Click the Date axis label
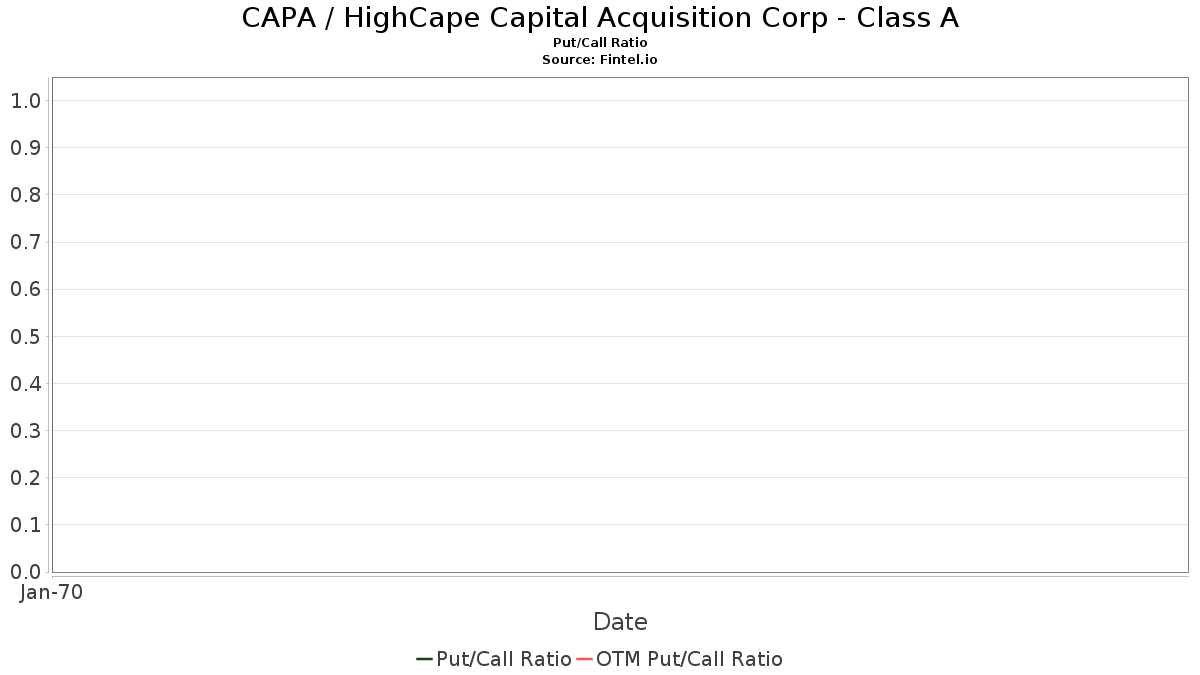 coord(620,622)
